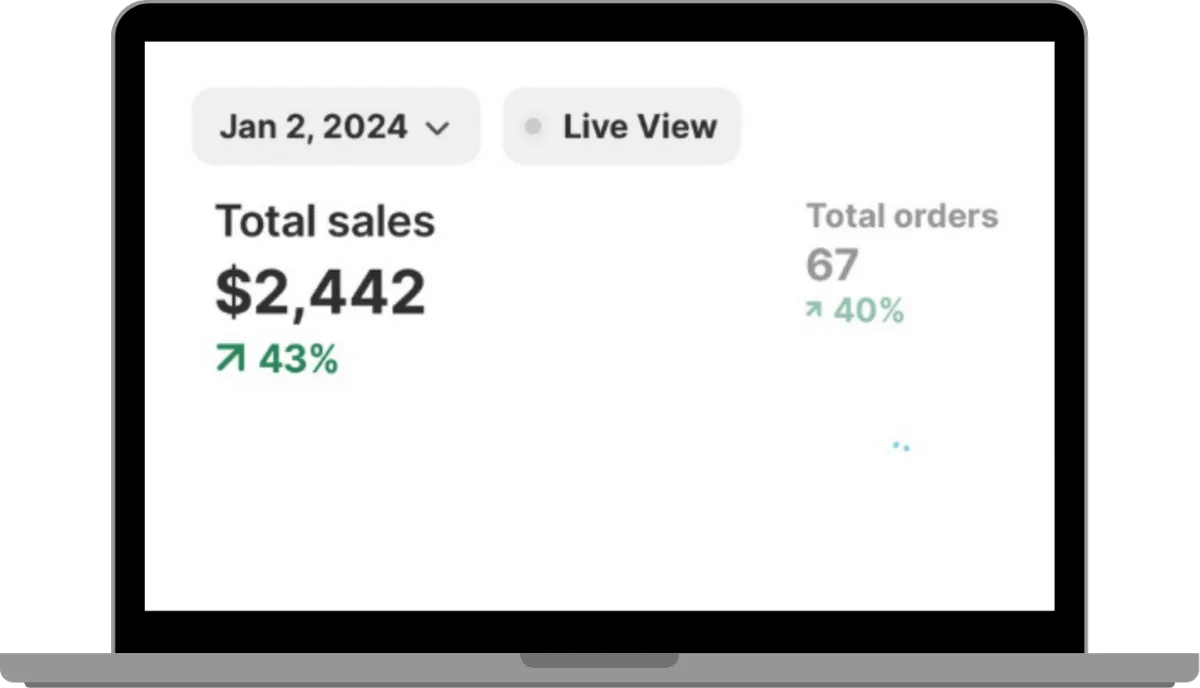Image resolution: width=1200 pixels, height=688 pixels.
Task: Click the Live View button
Action: pyautogui.click(x=621, y=126)
